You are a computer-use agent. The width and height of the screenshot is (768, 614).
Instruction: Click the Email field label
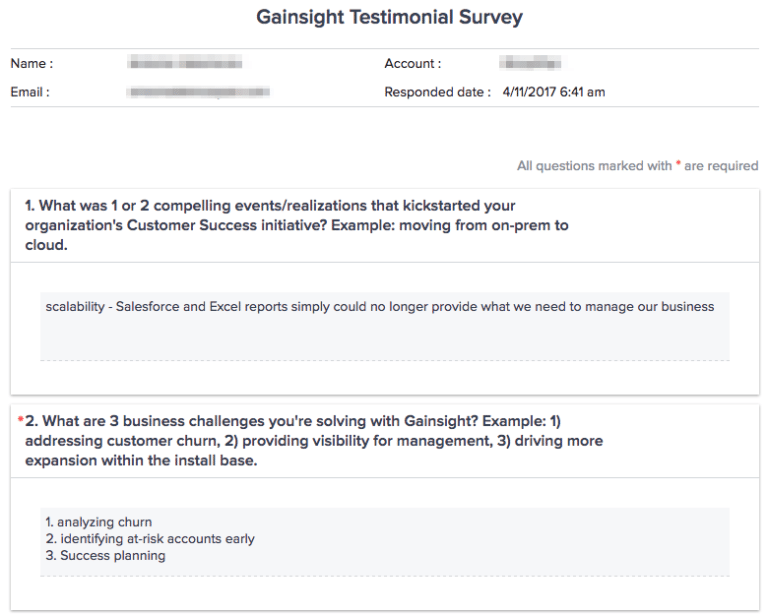pyautogui.click(x=30, y=92)
